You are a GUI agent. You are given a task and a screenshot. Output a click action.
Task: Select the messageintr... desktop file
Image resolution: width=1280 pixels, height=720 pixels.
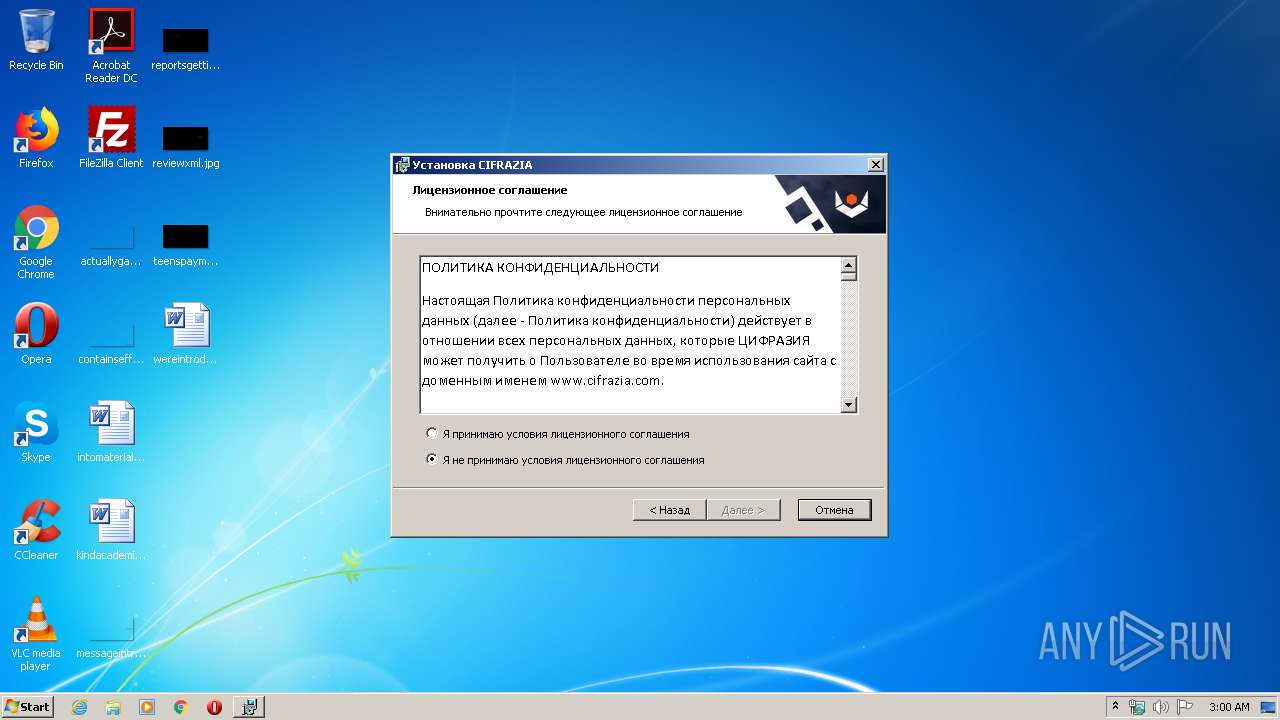click(111, 638)
